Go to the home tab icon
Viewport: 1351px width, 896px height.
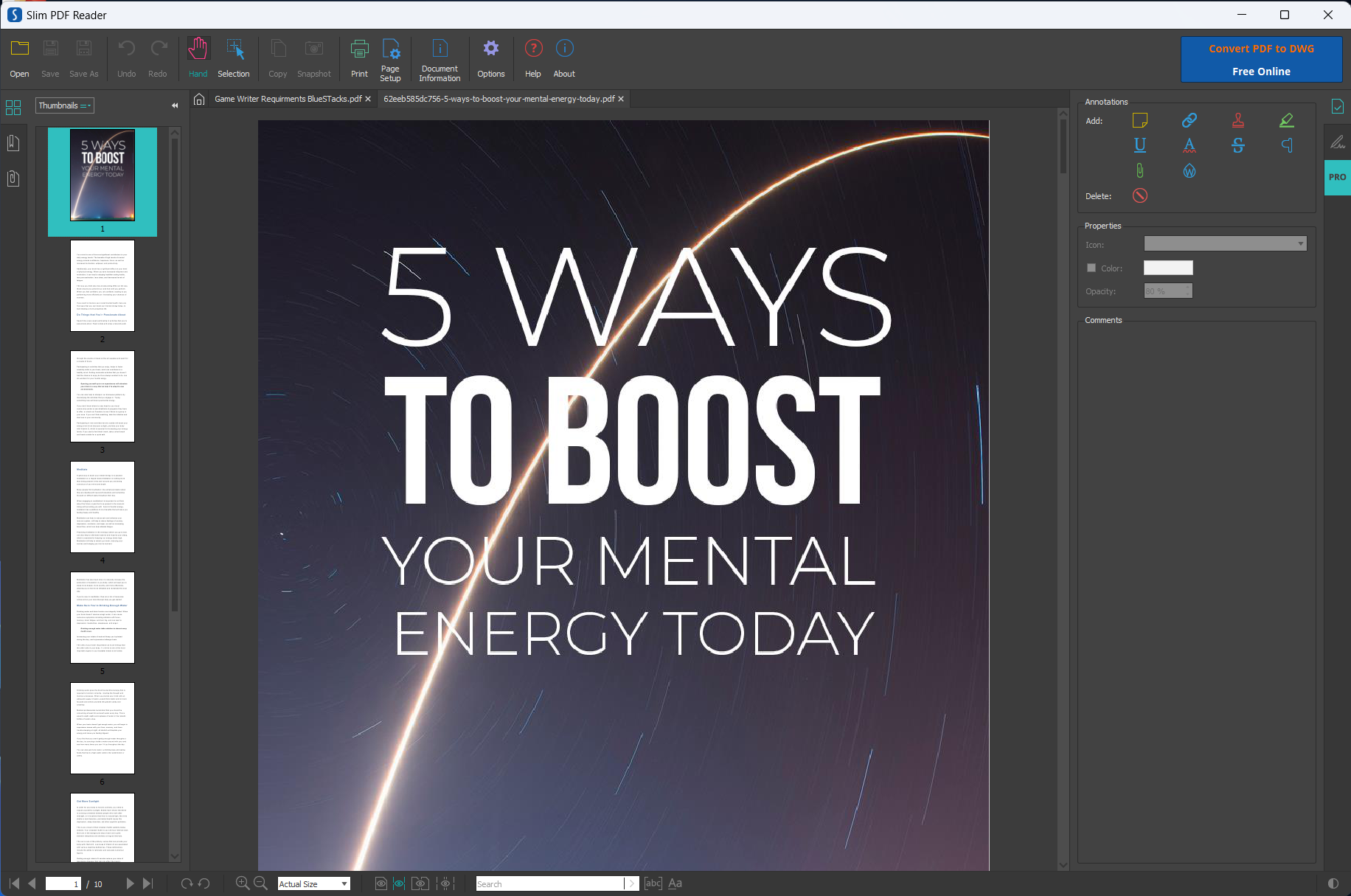click(x=199, y=99)
